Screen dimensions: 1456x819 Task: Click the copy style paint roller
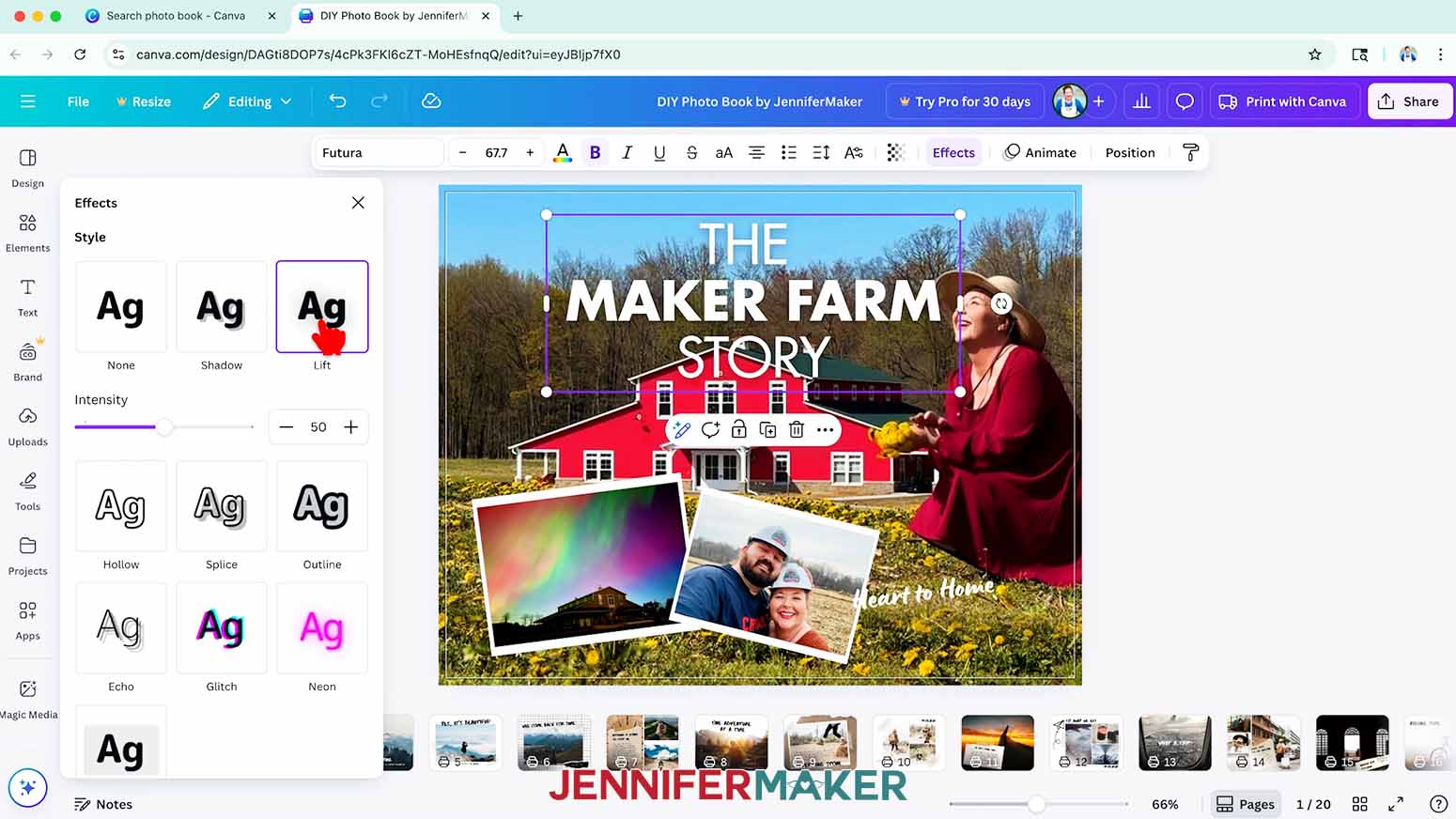click(x=1190, y=153)
